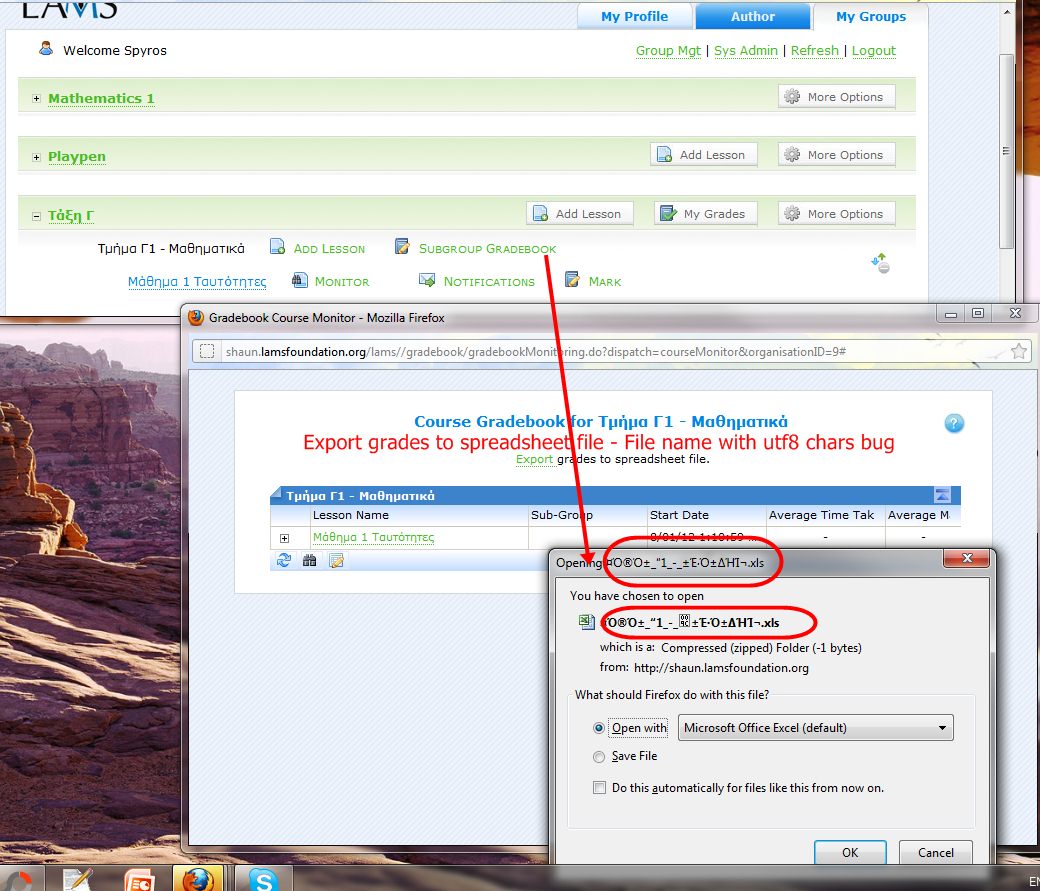The height and width of the screenshot is (891, 1040).
Task: Select the 'Save File' radio option
Action: point(599,757)
